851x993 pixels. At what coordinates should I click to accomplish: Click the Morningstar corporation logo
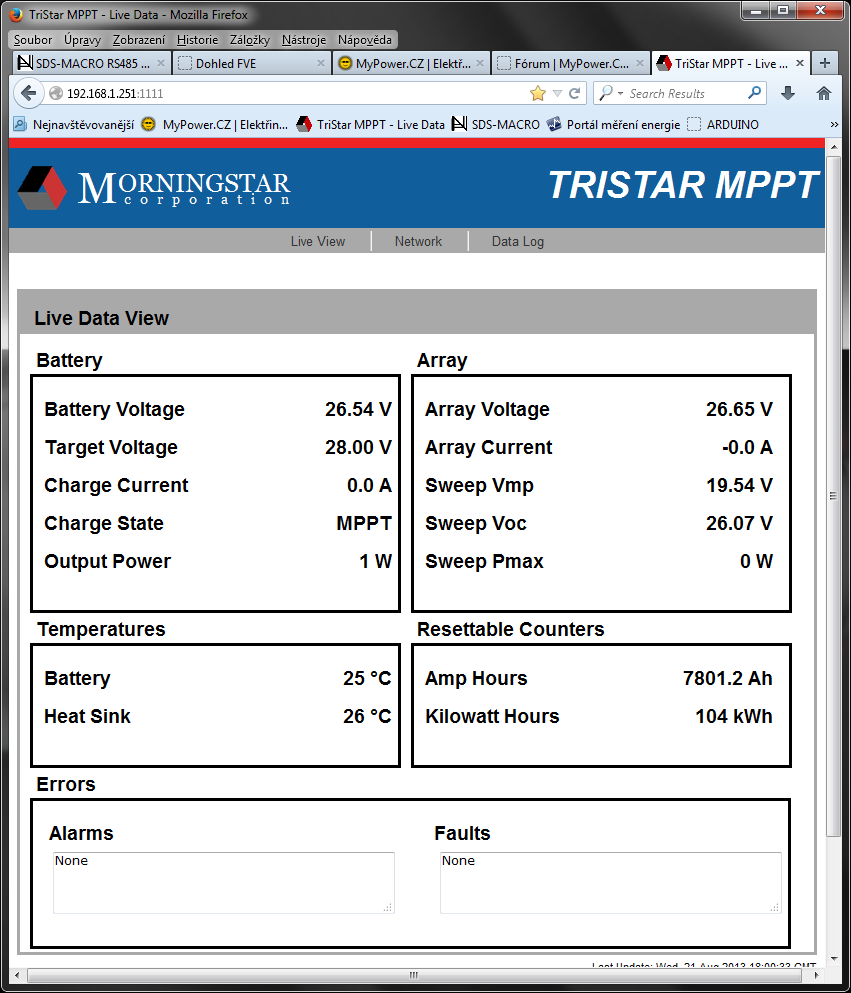(154, 187)
